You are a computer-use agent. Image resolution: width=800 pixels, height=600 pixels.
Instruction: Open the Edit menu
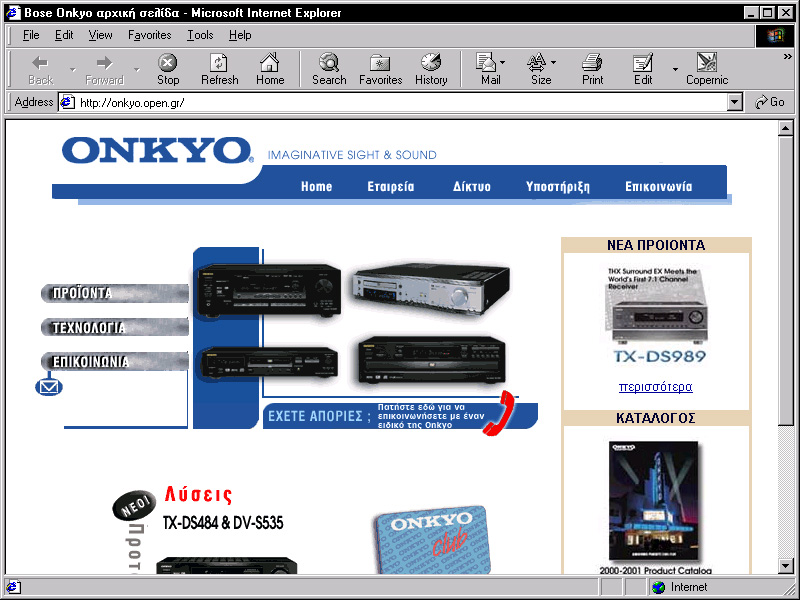point(64,35)
